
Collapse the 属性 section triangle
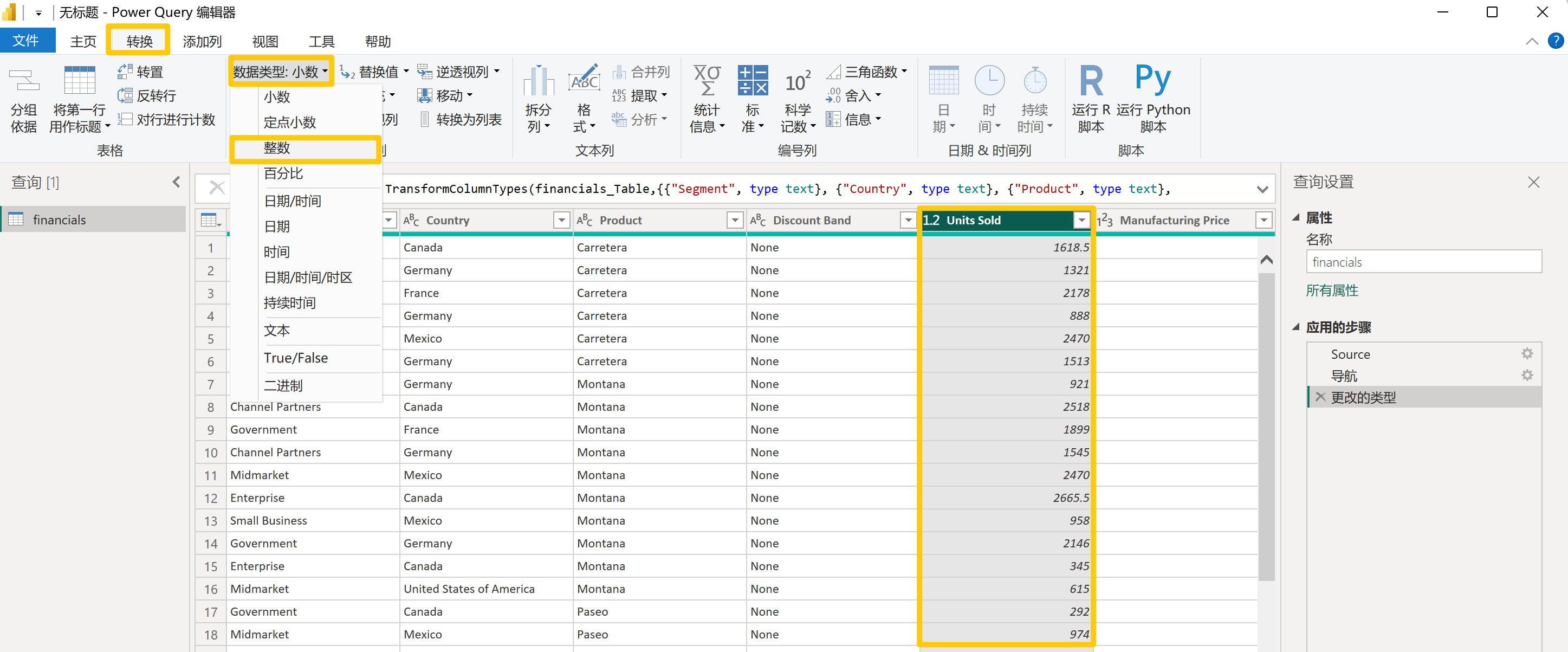click(x=1296, y=217)
